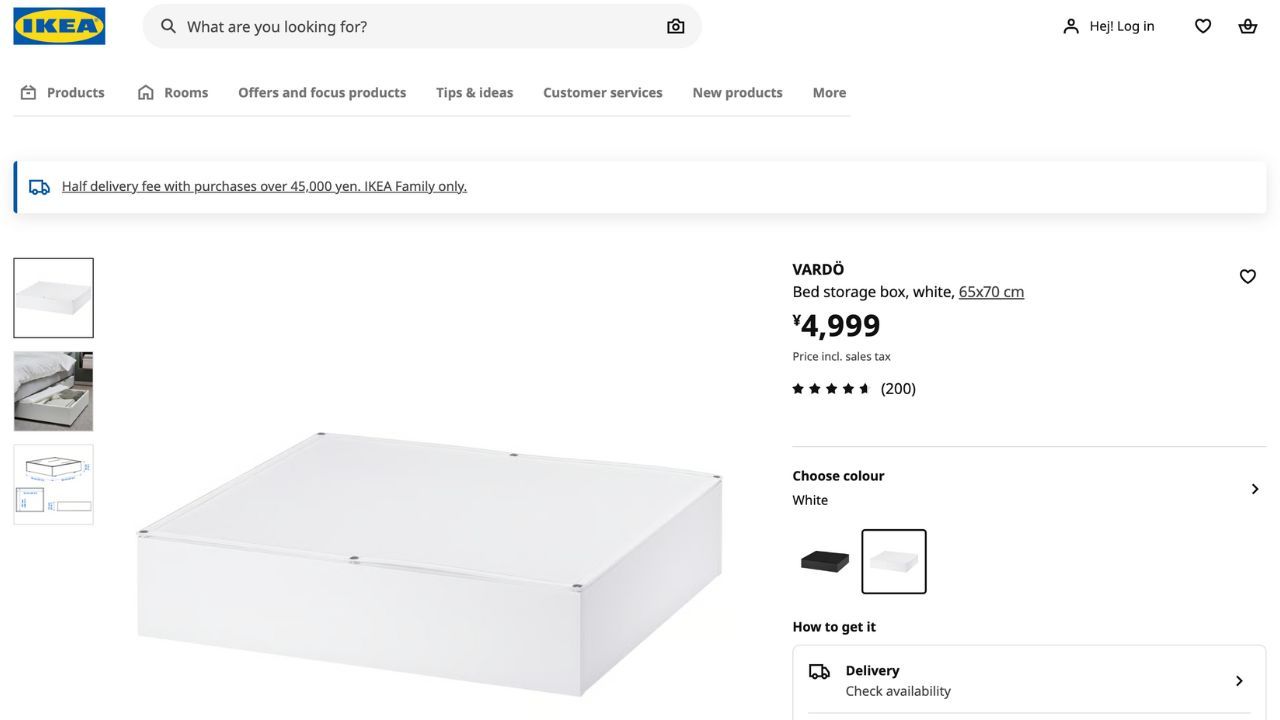Save VARDÖ to favourites heart
This screenshot has width=1280, height=720.
pyautogui.click(x=1247, y=276)
